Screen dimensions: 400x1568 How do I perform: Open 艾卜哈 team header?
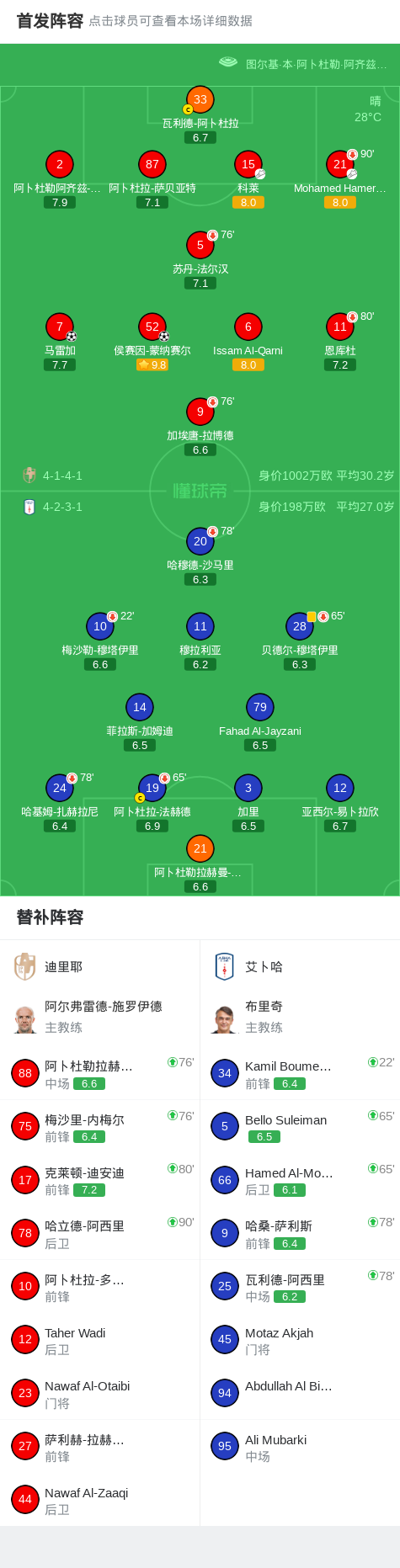click(300, 966)
